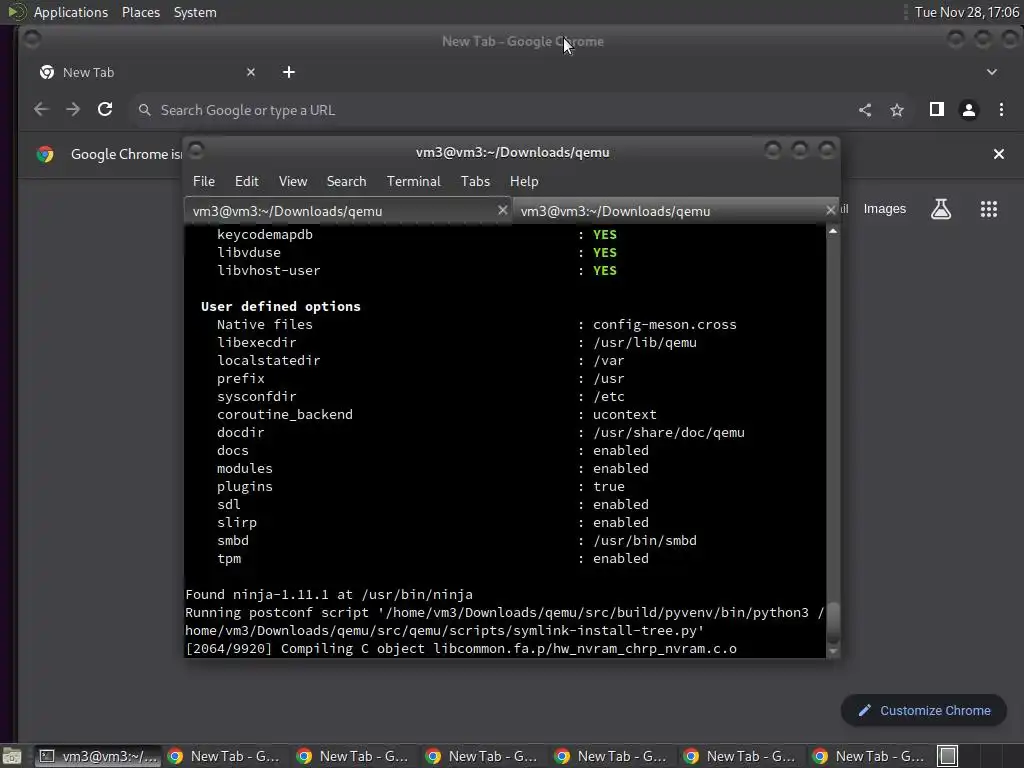Click Chrome's forward navigation arrow

pyautogui.click(x=73, y=110)
